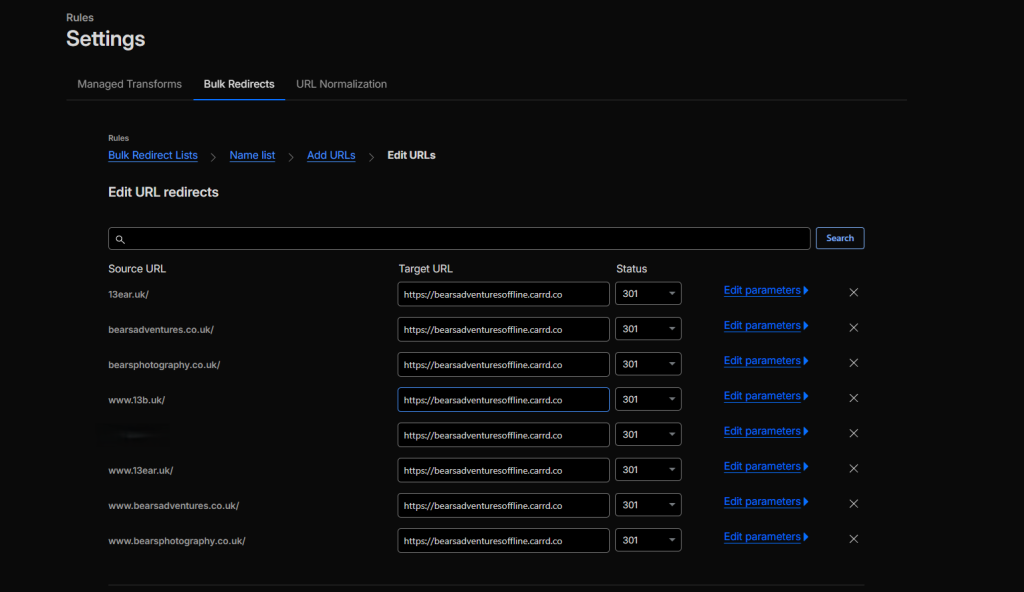
Task: Delete the 13ear.uk/ redirect row
Action: pos(853,292)
